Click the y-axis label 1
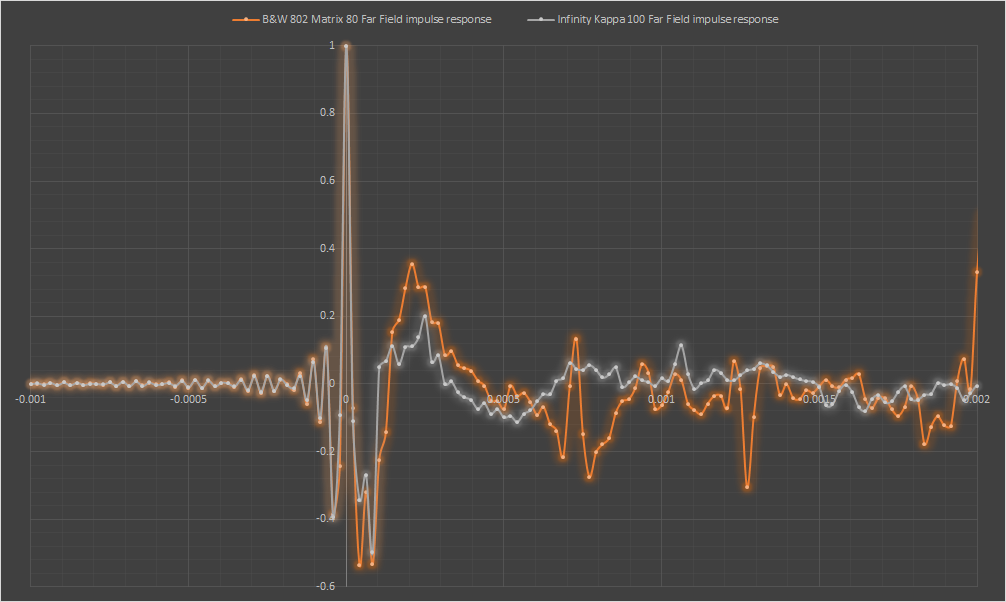1006x602 pixels. (x=332, y=45)
